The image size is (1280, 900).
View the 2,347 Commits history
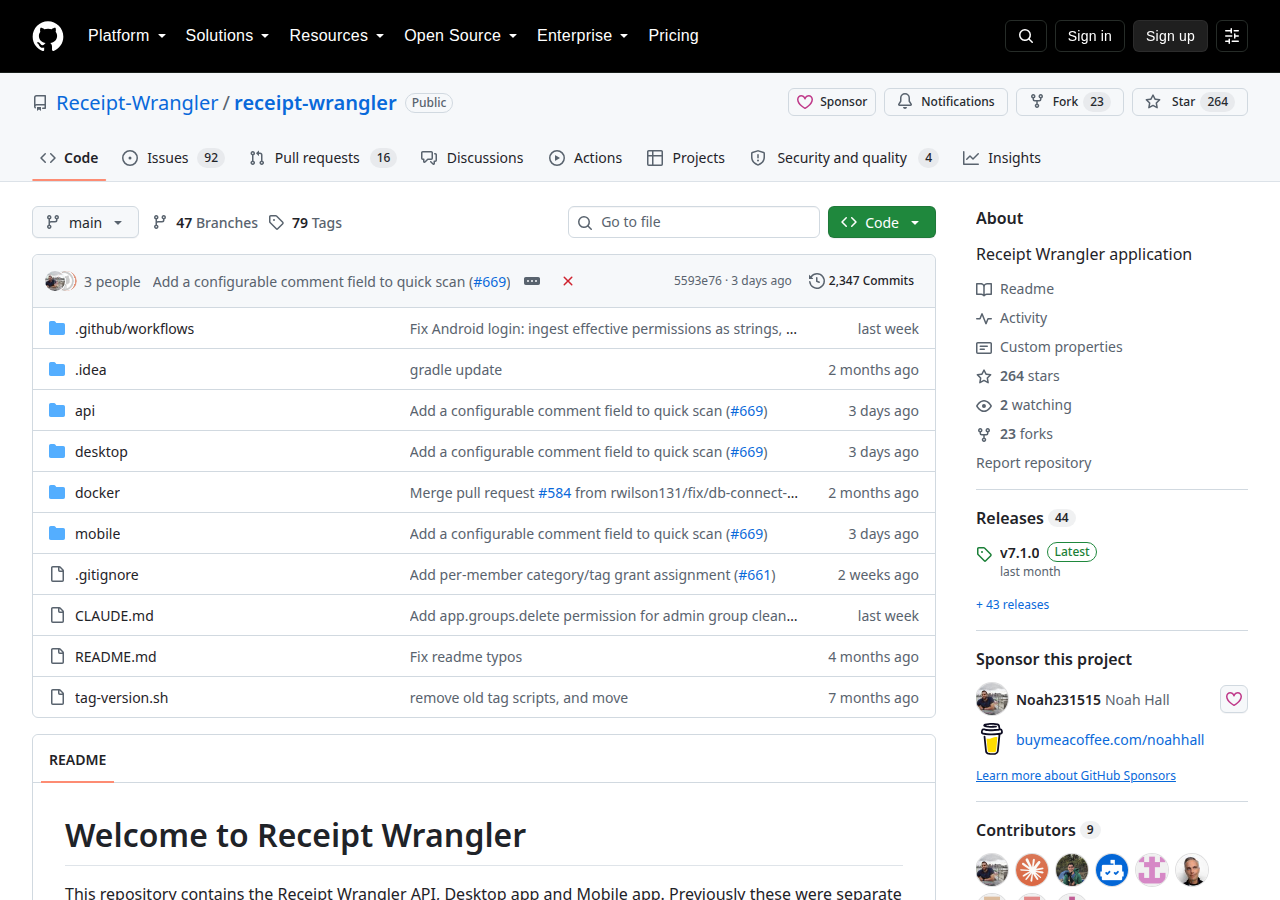click(861, 281)
